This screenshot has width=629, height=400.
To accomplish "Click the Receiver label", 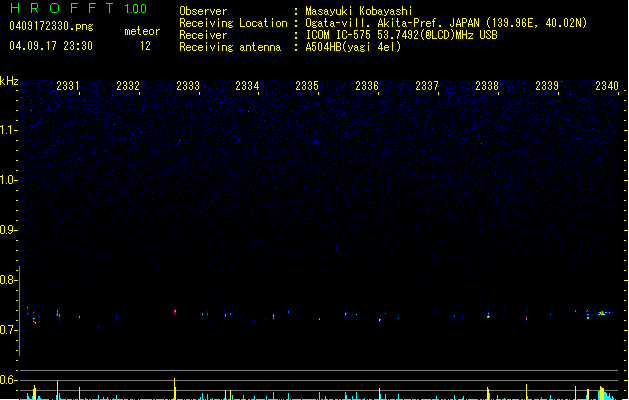I will pos(203,35).
